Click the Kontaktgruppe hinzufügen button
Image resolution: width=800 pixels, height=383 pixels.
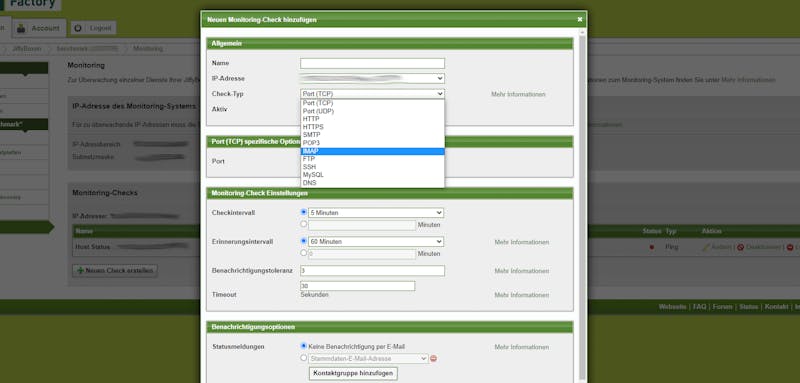(353, 373)
